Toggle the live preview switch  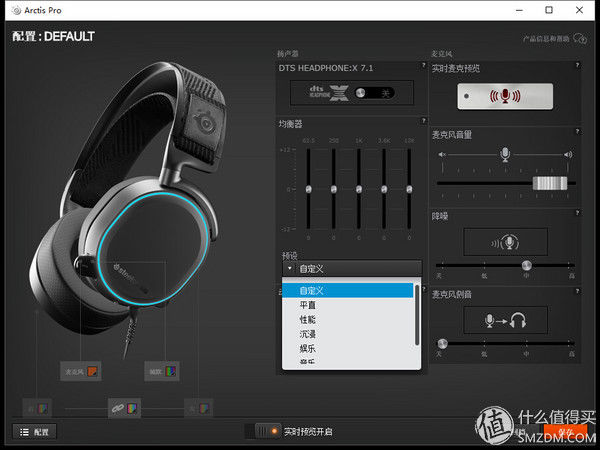263,432
